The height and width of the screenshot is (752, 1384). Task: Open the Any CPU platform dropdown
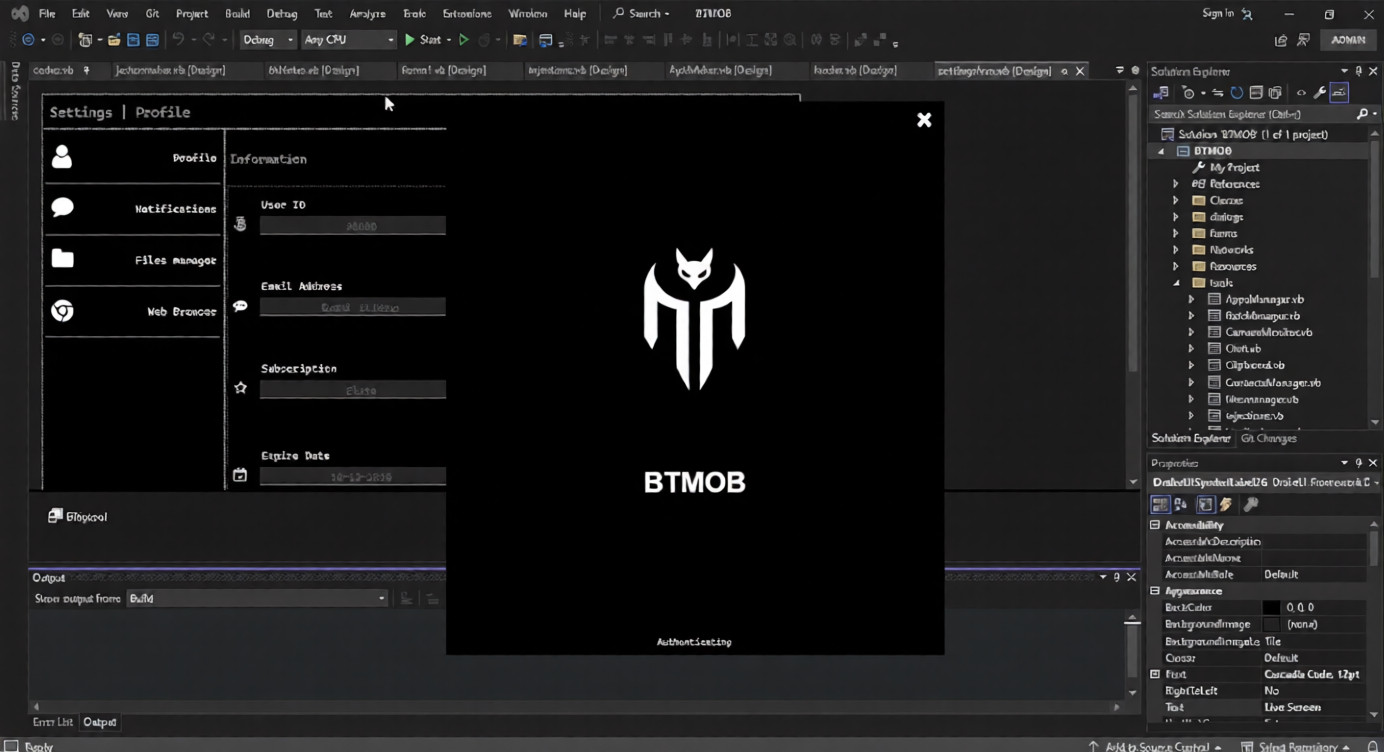point(348,39)
